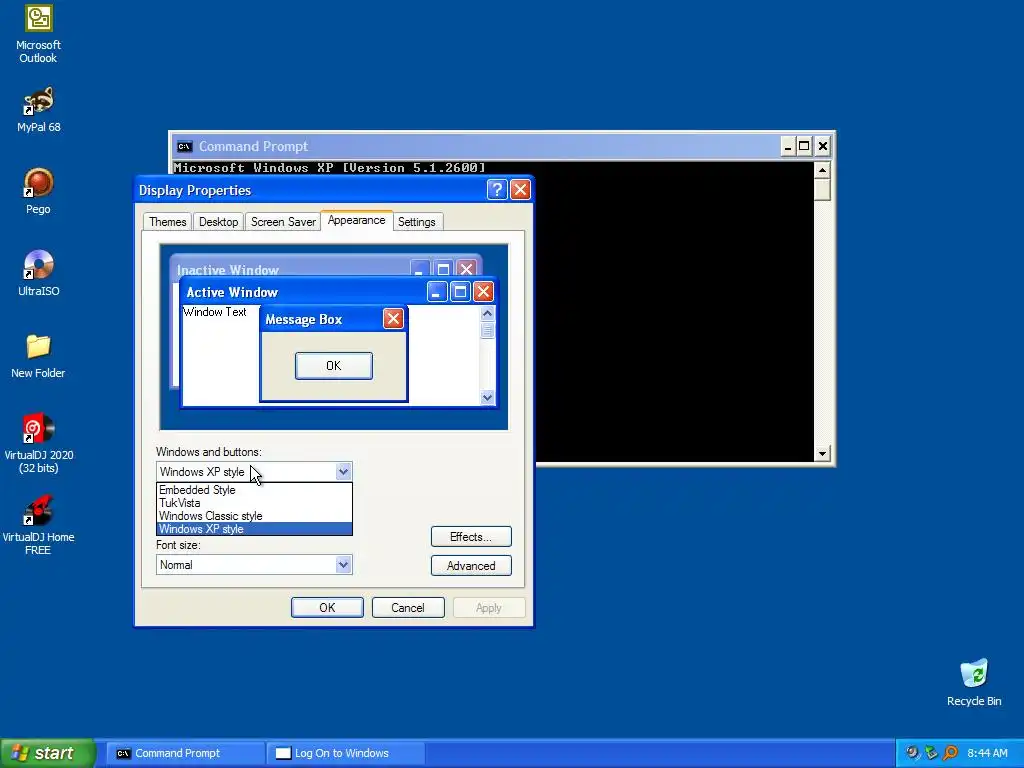Click the Inactive Window preview title

[x=227, y=270]
